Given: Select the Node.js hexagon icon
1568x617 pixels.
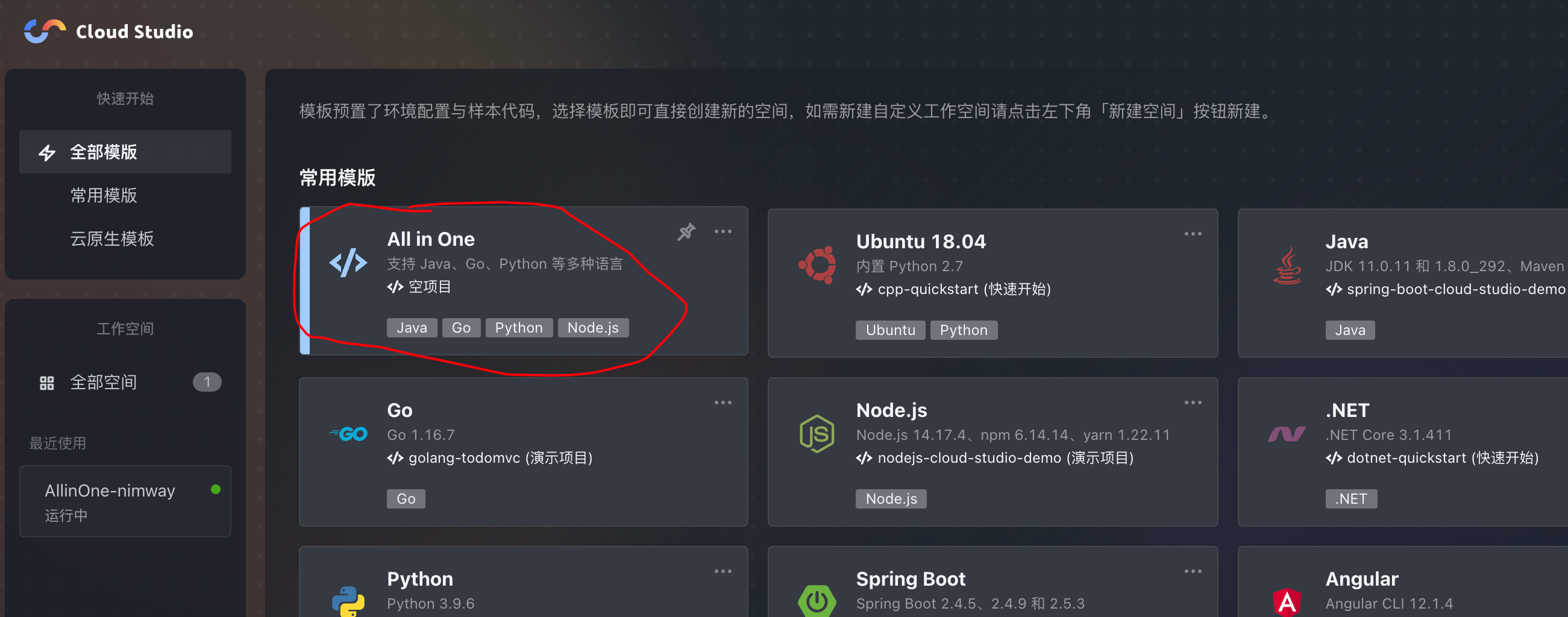Looking at the screenshot, I should click(x=817, y=433).
